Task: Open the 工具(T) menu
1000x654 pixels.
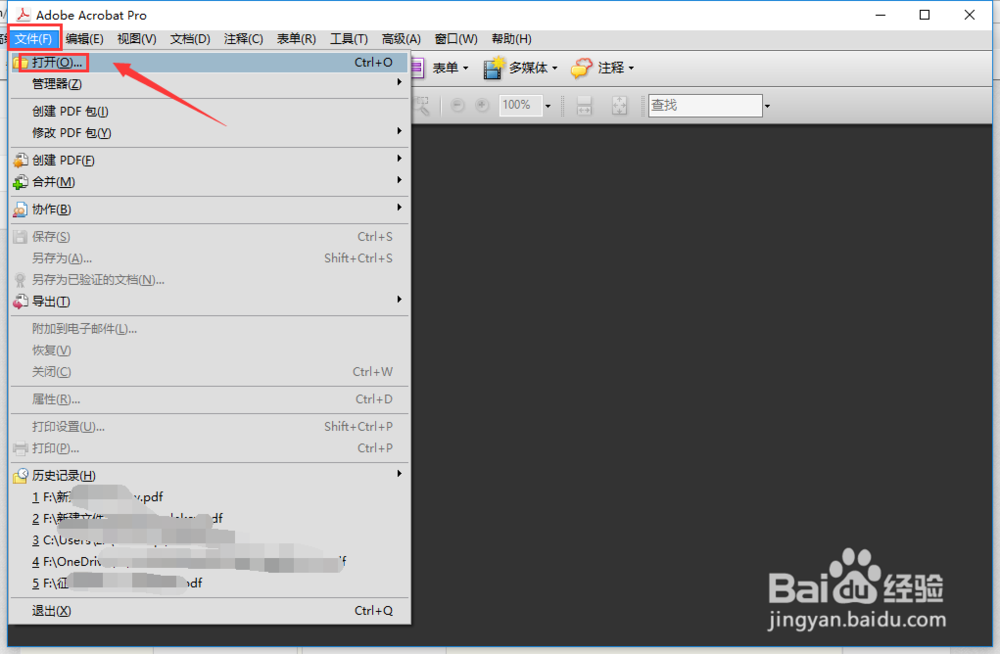Action: point(349,39)
